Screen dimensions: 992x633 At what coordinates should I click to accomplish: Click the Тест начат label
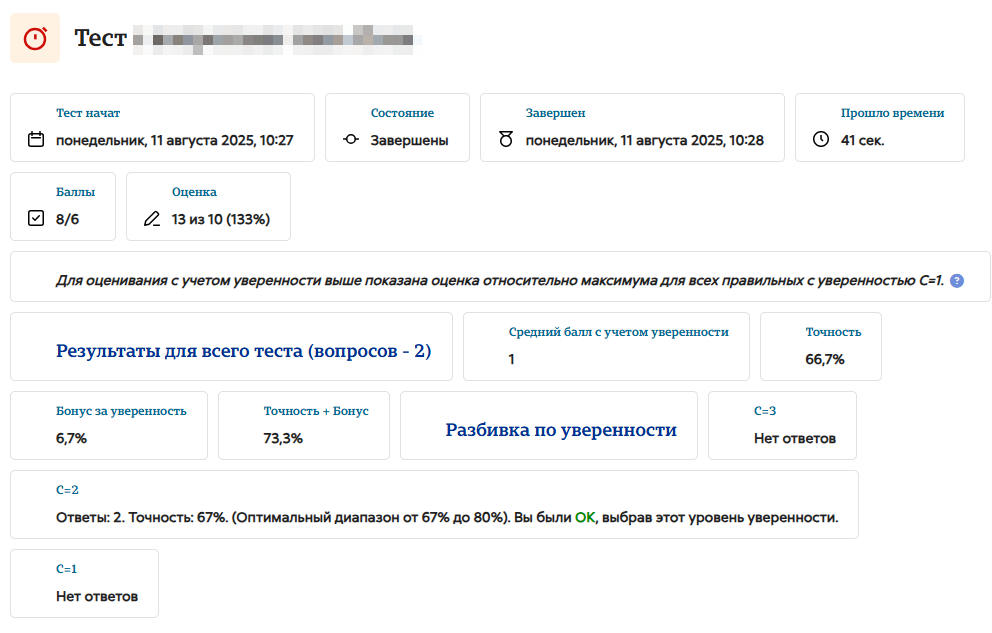pyautogui.click(x=88, y=113)
